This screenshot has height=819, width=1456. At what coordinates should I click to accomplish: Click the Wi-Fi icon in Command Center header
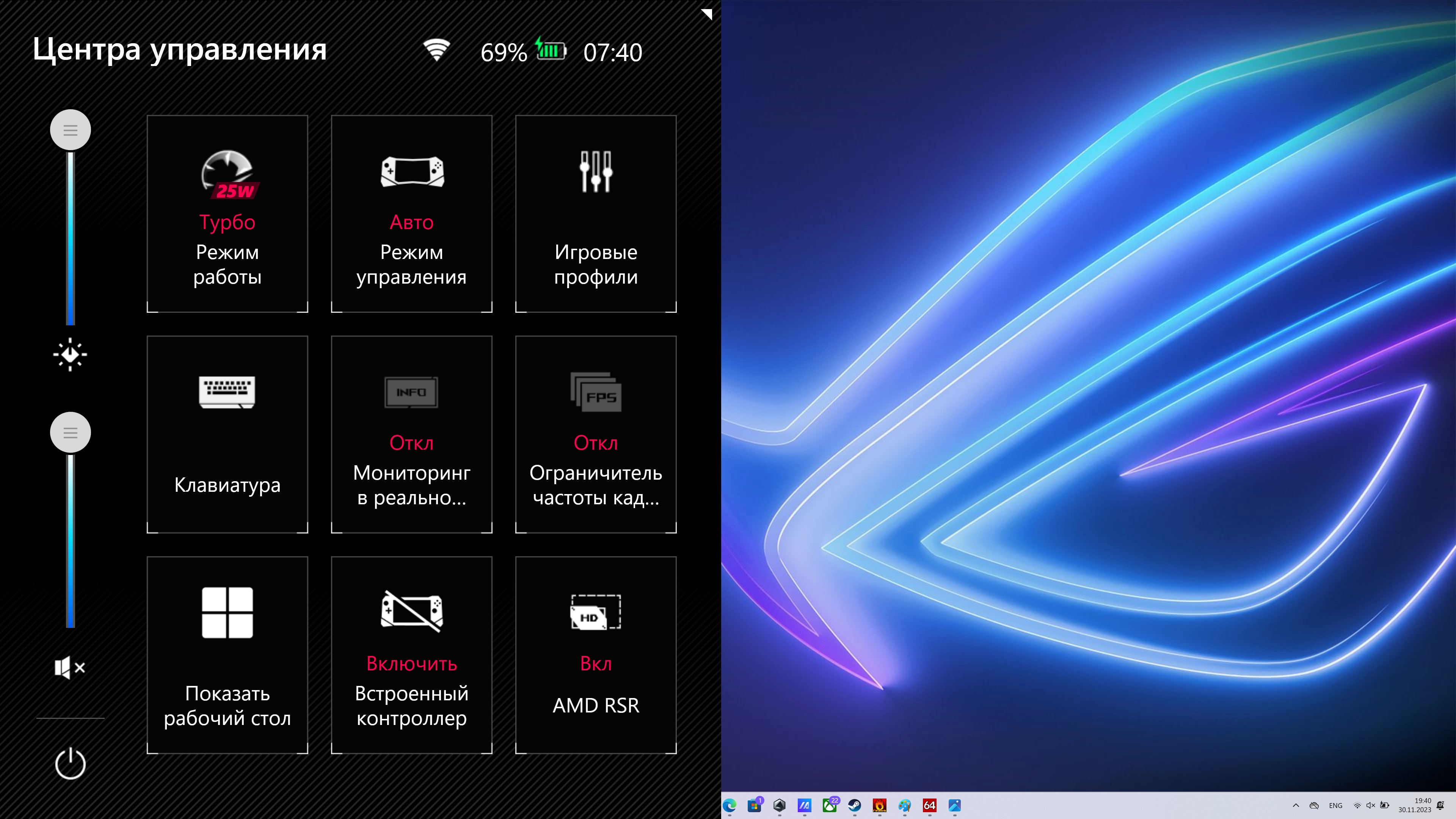436,50
